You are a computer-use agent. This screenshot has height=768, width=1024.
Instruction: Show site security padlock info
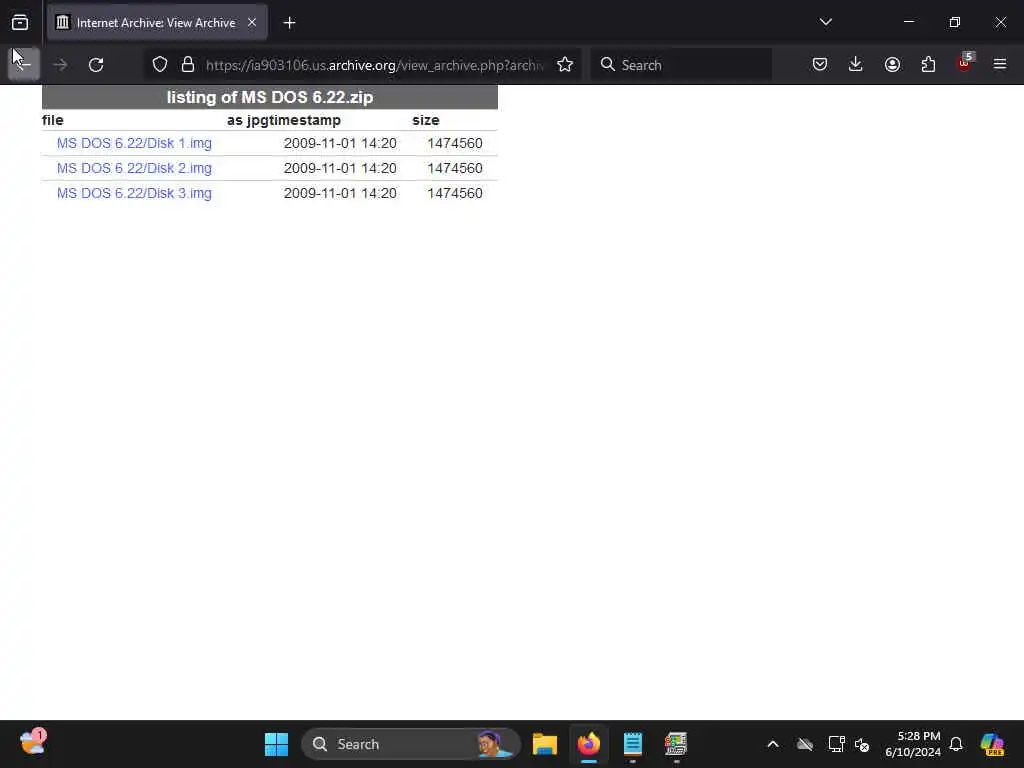click(188, 65)
